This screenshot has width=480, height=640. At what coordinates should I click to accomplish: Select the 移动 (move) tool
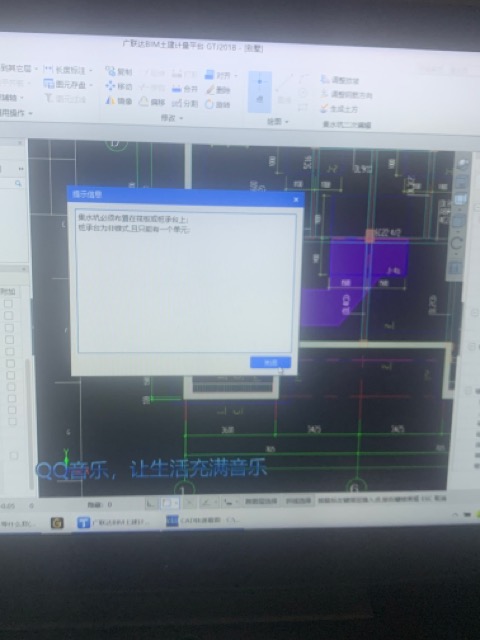coord(119,86)
